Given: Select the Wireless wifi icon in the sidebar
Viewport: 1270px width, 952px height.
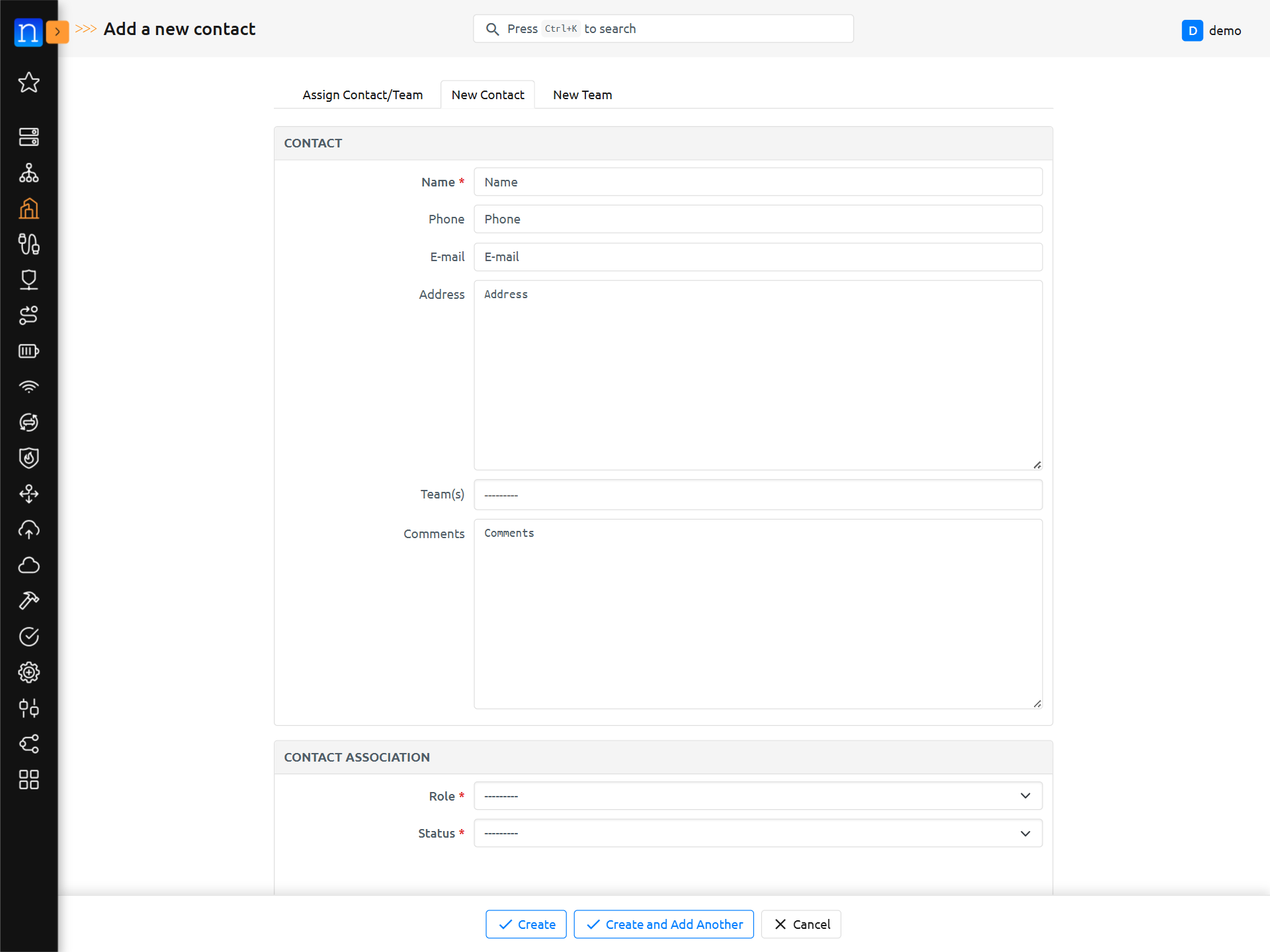Looking at the screenshot, I should point(29,387).
